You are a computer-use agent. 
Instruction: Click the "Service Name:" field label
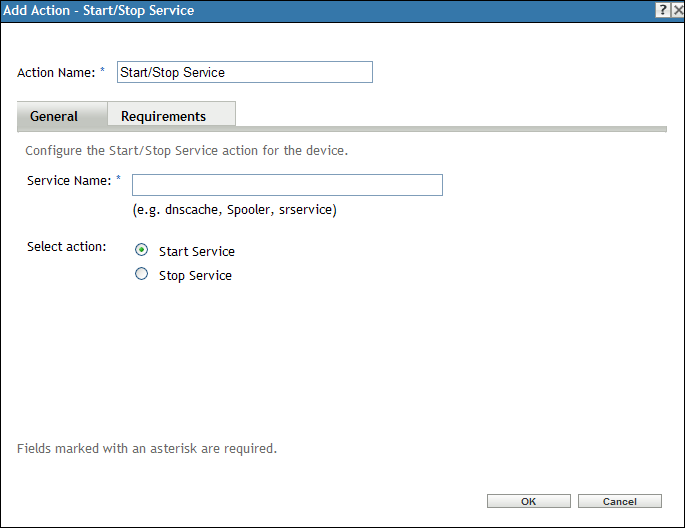click(68, 180)
